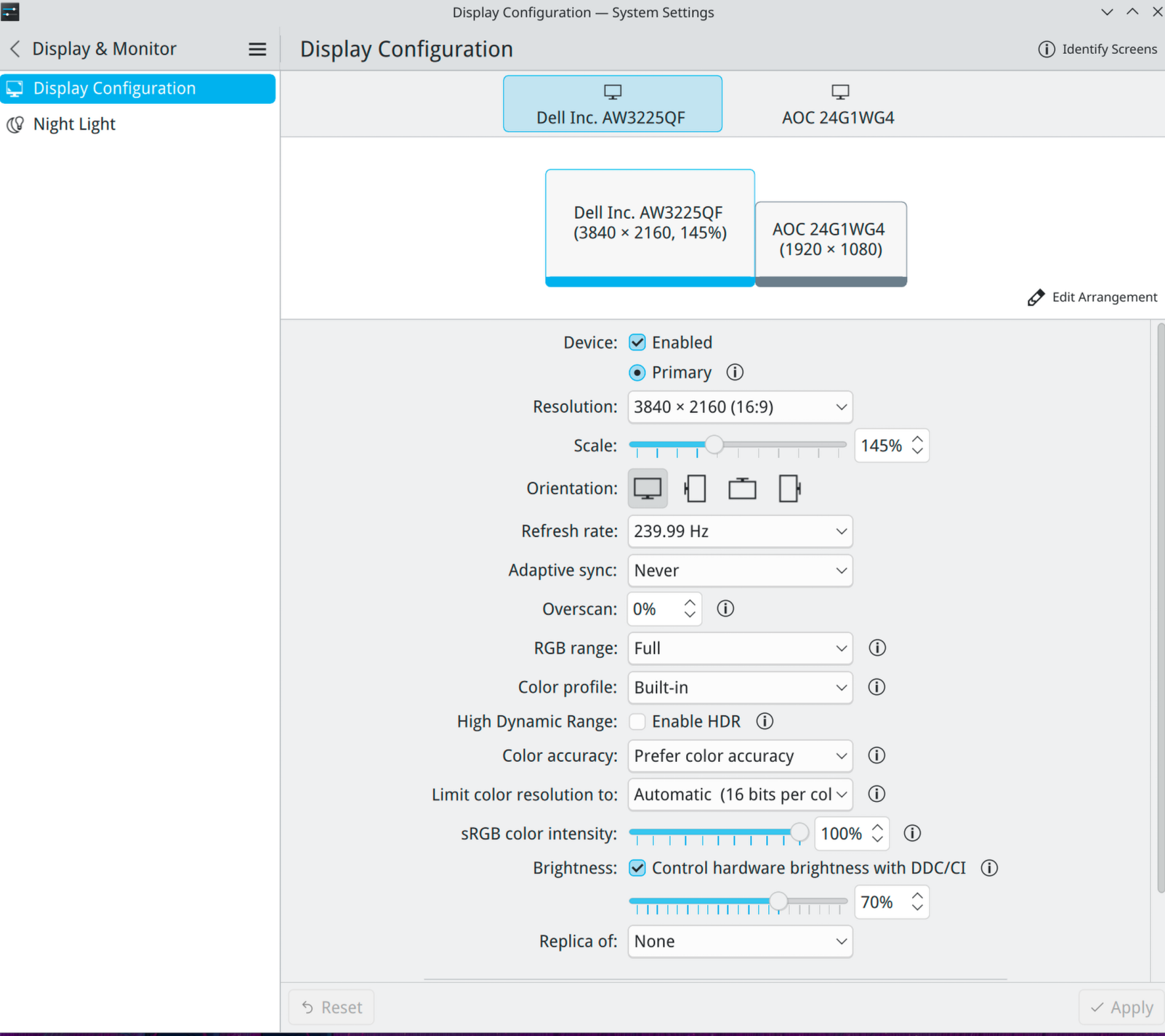Select normal landscape orientation icon
The height and width of the screenshot is (1036, 1165).
click(x=648, y=489)
